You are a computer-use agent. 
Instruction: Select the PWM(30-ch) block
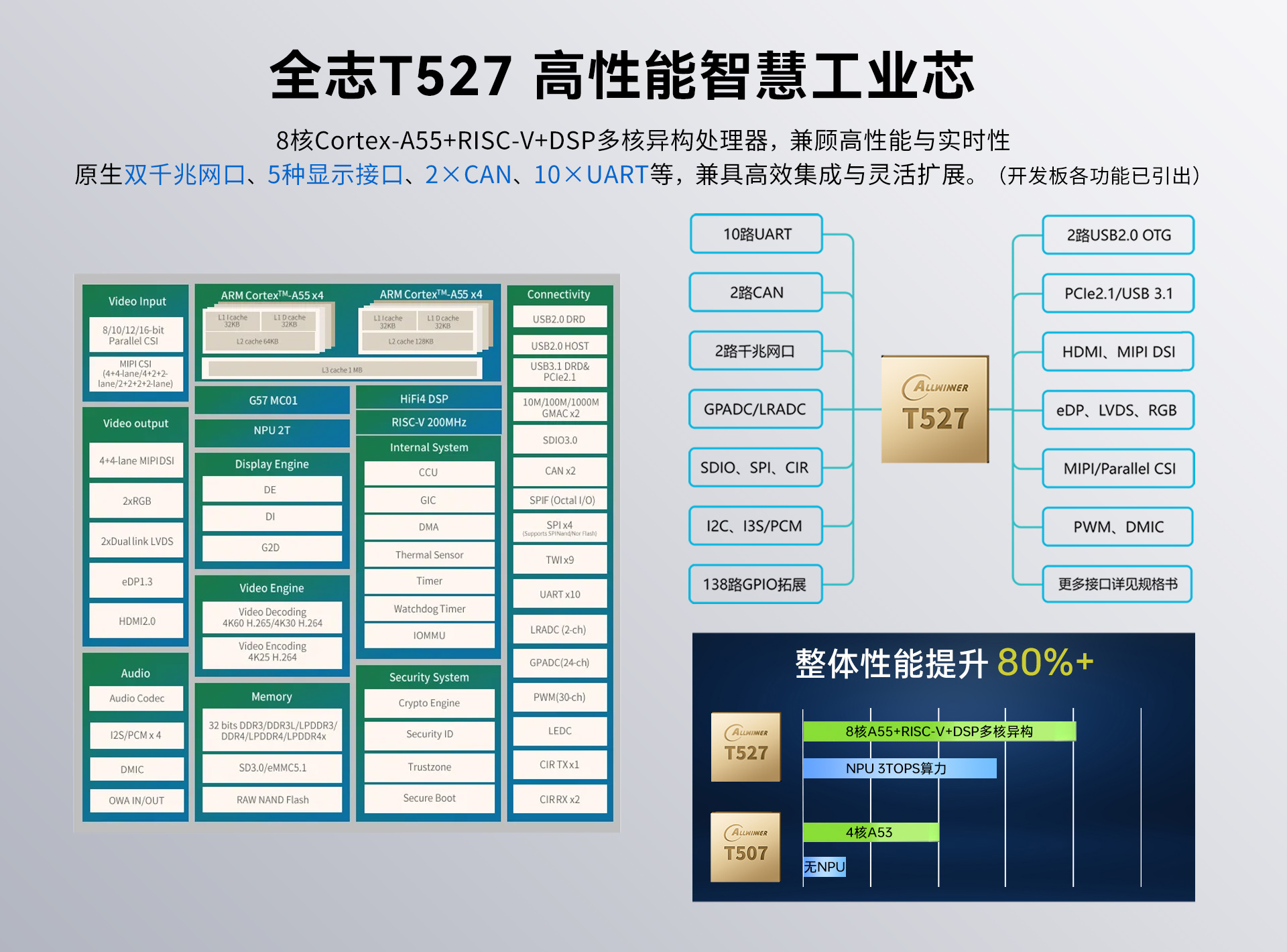[x=560, y=697]
